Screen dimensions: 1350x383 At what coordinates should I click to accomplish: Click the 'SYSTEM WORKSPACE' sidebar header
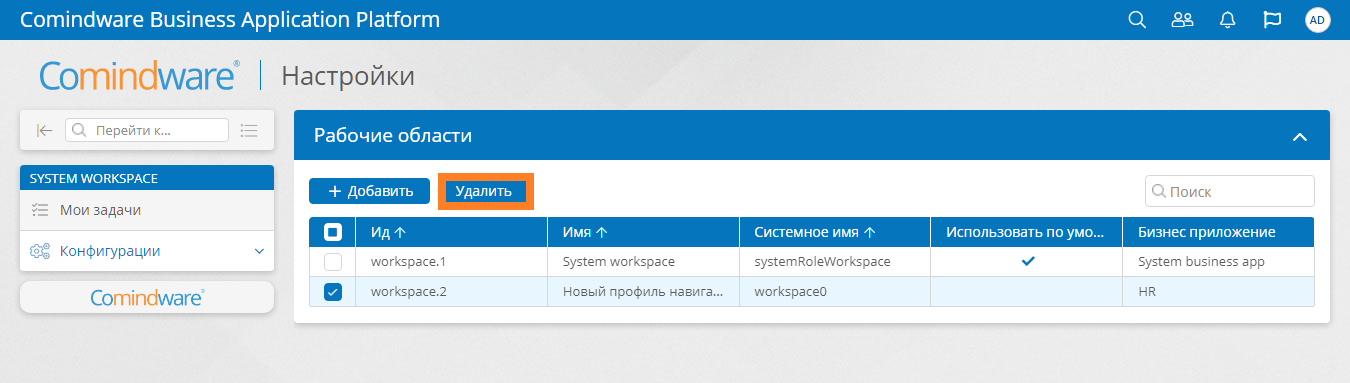pos(147,178)
